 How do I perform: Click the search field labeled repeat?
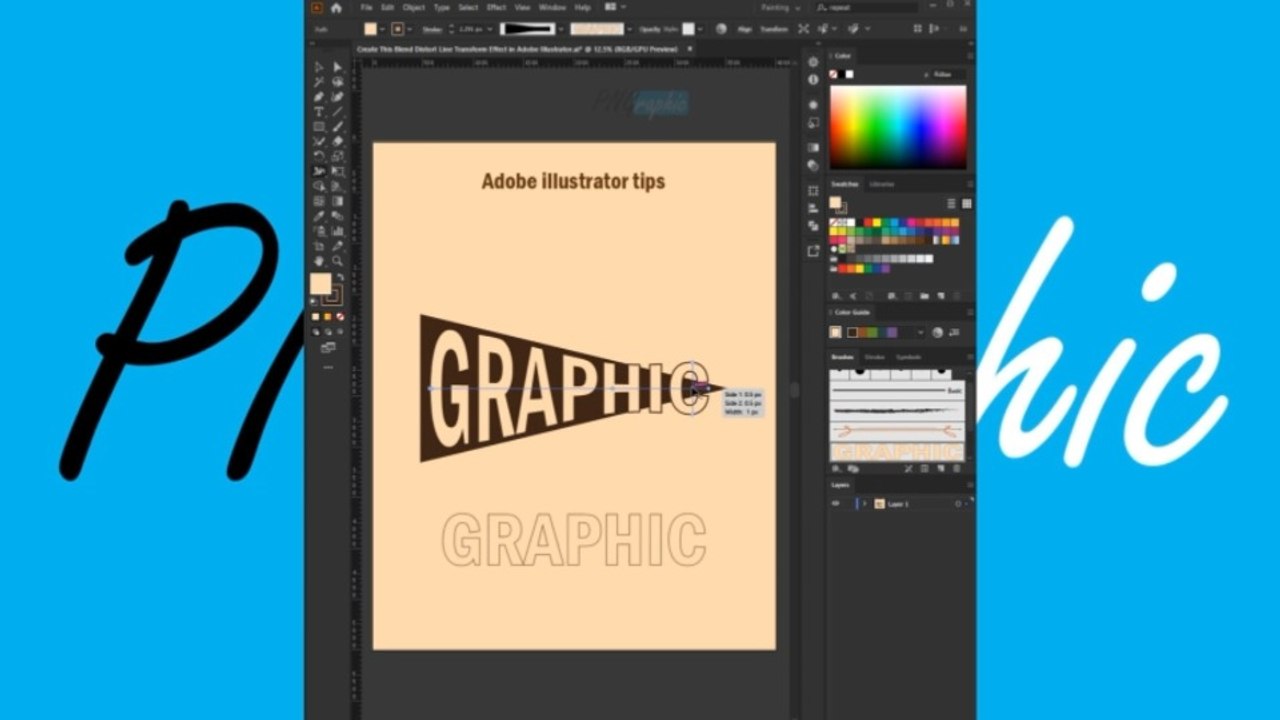click(x=867, y=7)
